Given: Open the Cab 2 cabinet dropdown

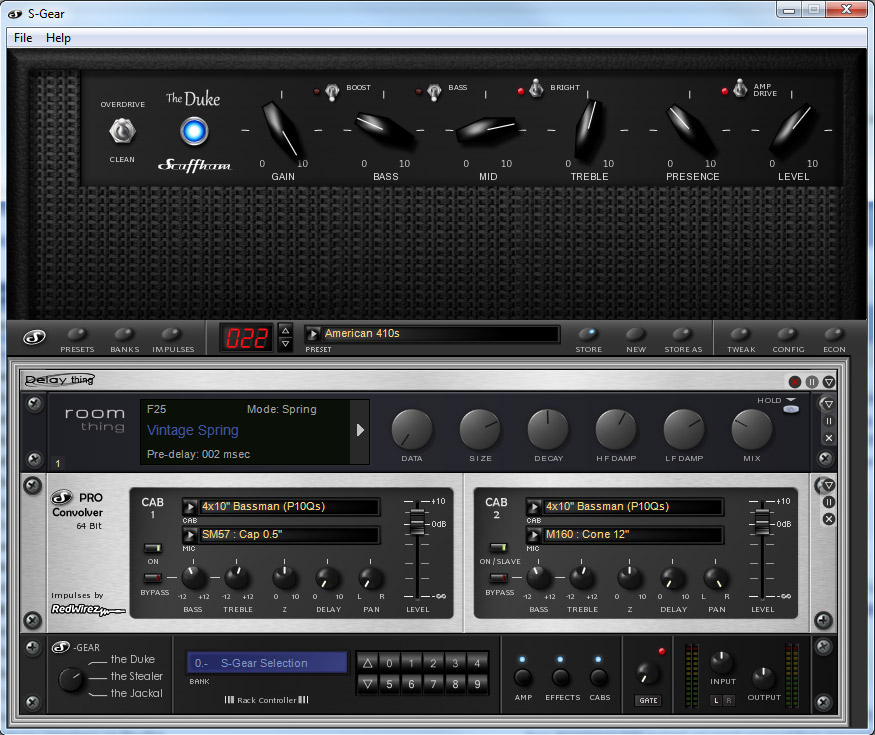Looking at the screenshot, I should [533, 507].
